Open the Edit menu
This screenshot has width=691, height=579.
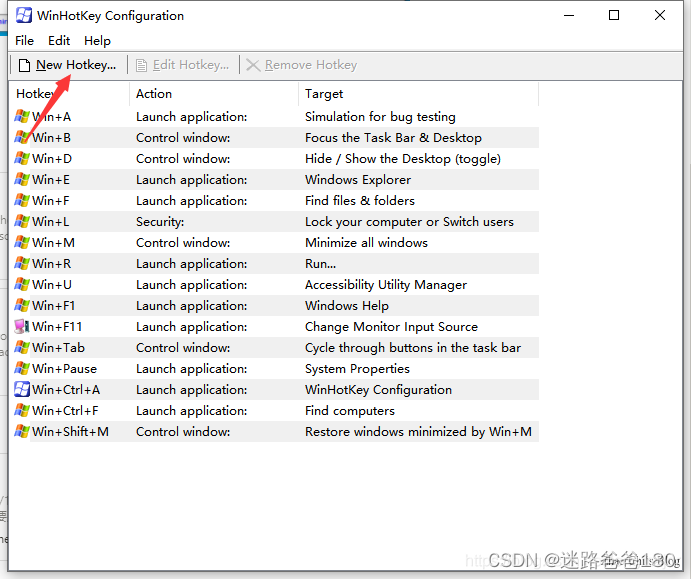(59, 41)
